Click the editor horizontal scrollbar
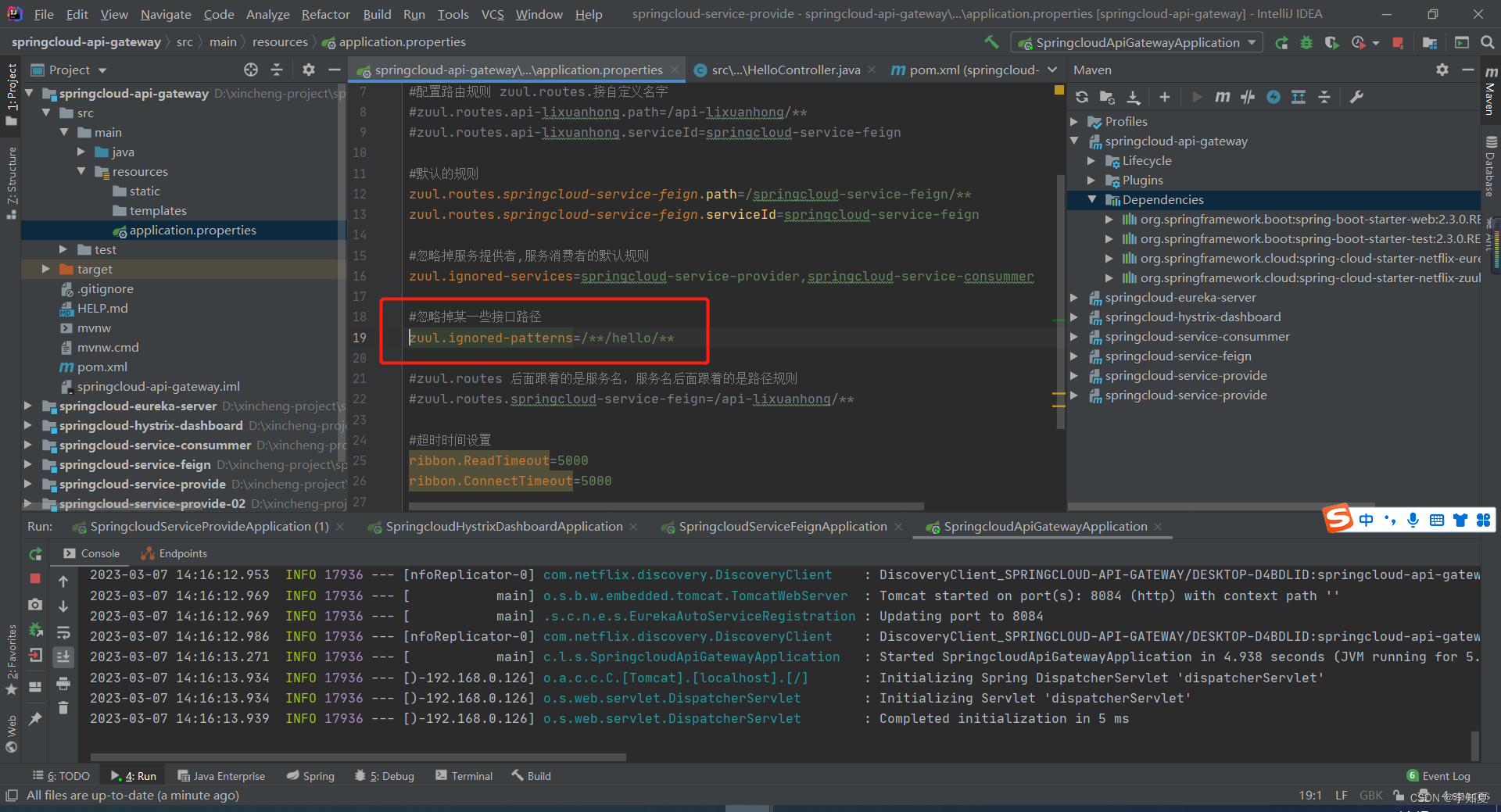This screenshot has height=812, width=1501. tap(665, 506)
